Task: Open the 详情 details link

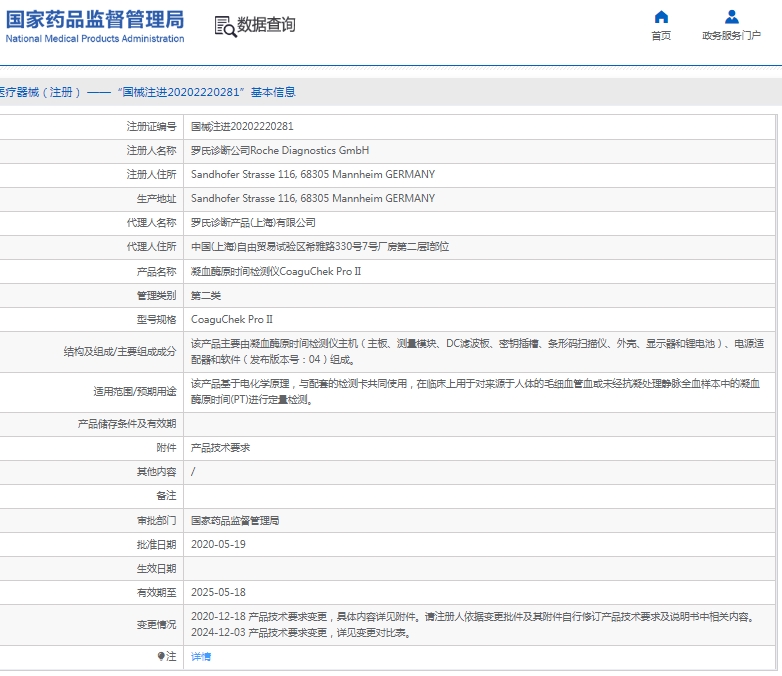Action: (201, 657)
